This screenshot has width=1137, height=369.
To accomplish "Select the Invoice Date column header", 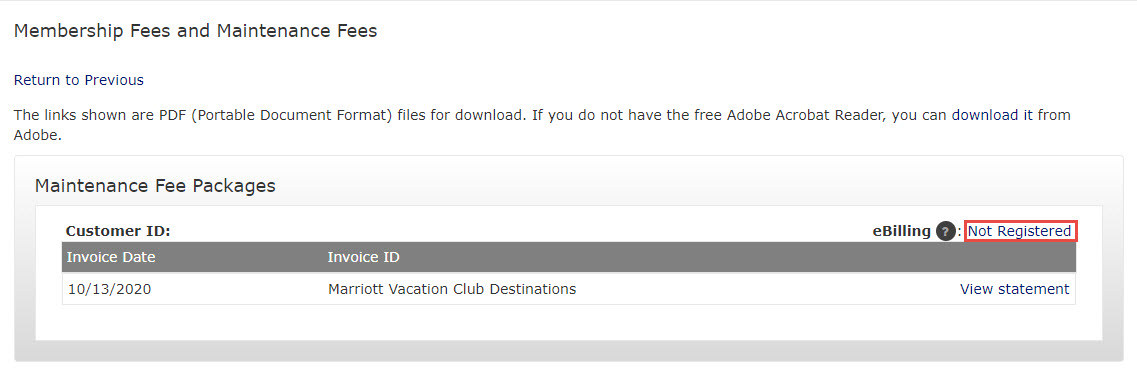I will pos(111,257).
